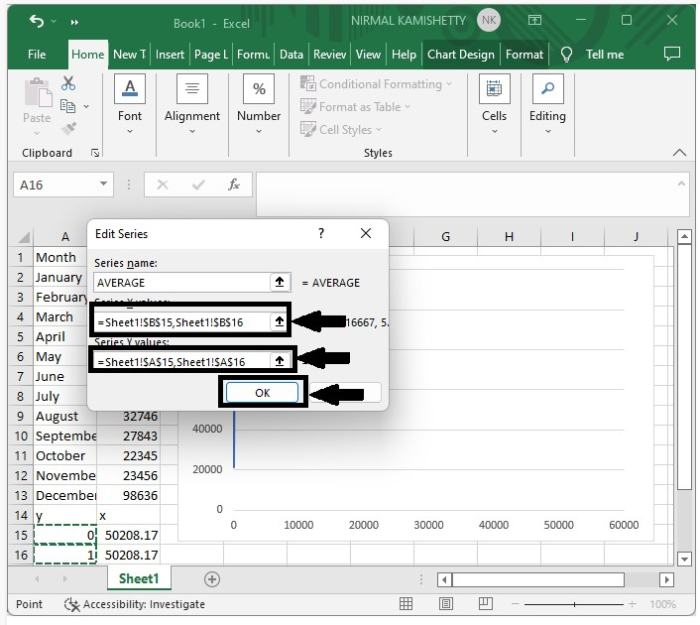Close the Edit Series dialog
This screenshot has height=625, width=700.
click(x=366, y=233)
